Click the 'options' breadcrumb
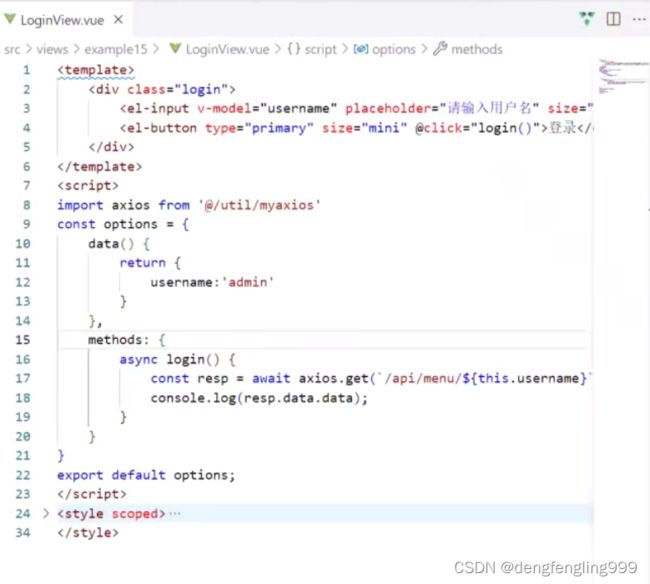This screenshot has width=650, height=584. pyautogui.click(x=393, y=49)
